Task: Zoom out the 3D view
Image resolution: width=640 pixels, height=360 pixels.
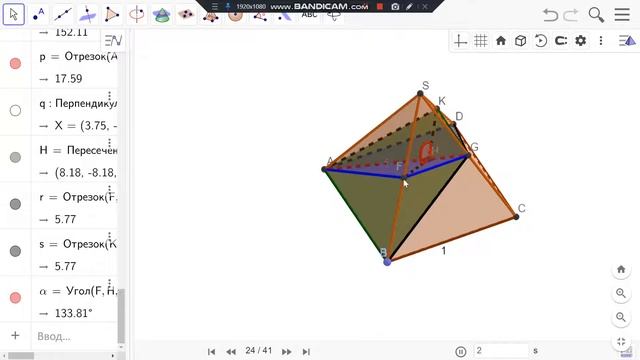Action: coord(621,318)
